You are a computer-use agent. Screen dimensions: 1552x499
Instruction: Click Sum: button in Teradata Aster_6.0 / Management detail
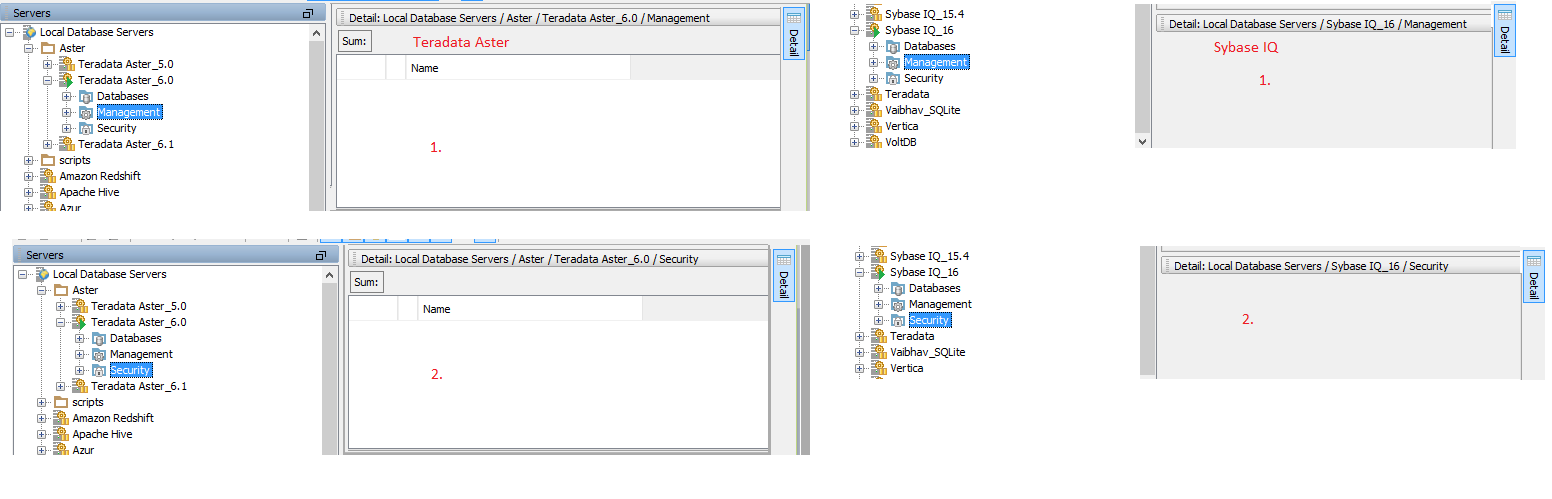coord(355,41)
